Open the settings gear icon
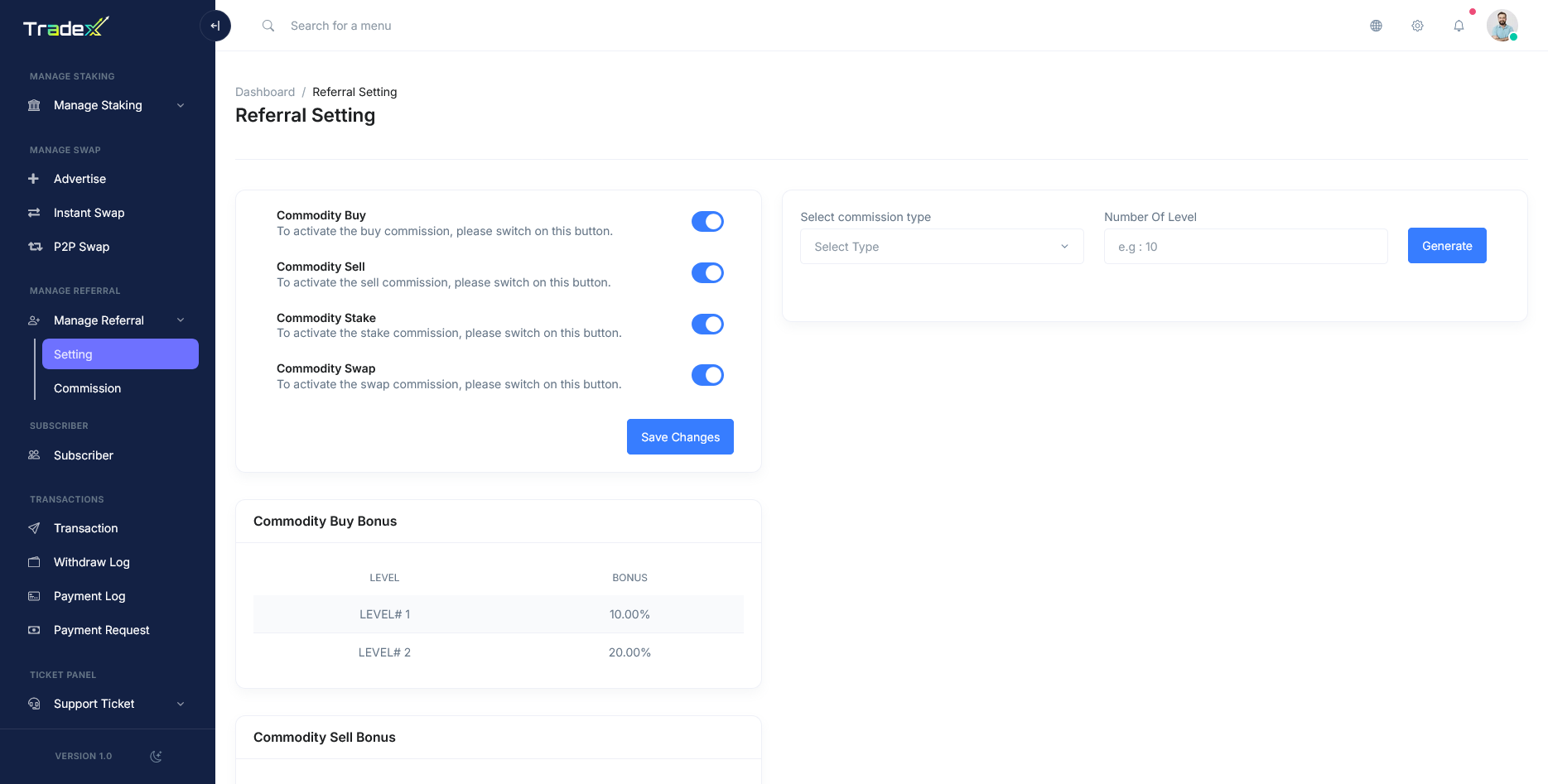The width and height of the screenshot is (1548, 784). [x=1417, y=26]
